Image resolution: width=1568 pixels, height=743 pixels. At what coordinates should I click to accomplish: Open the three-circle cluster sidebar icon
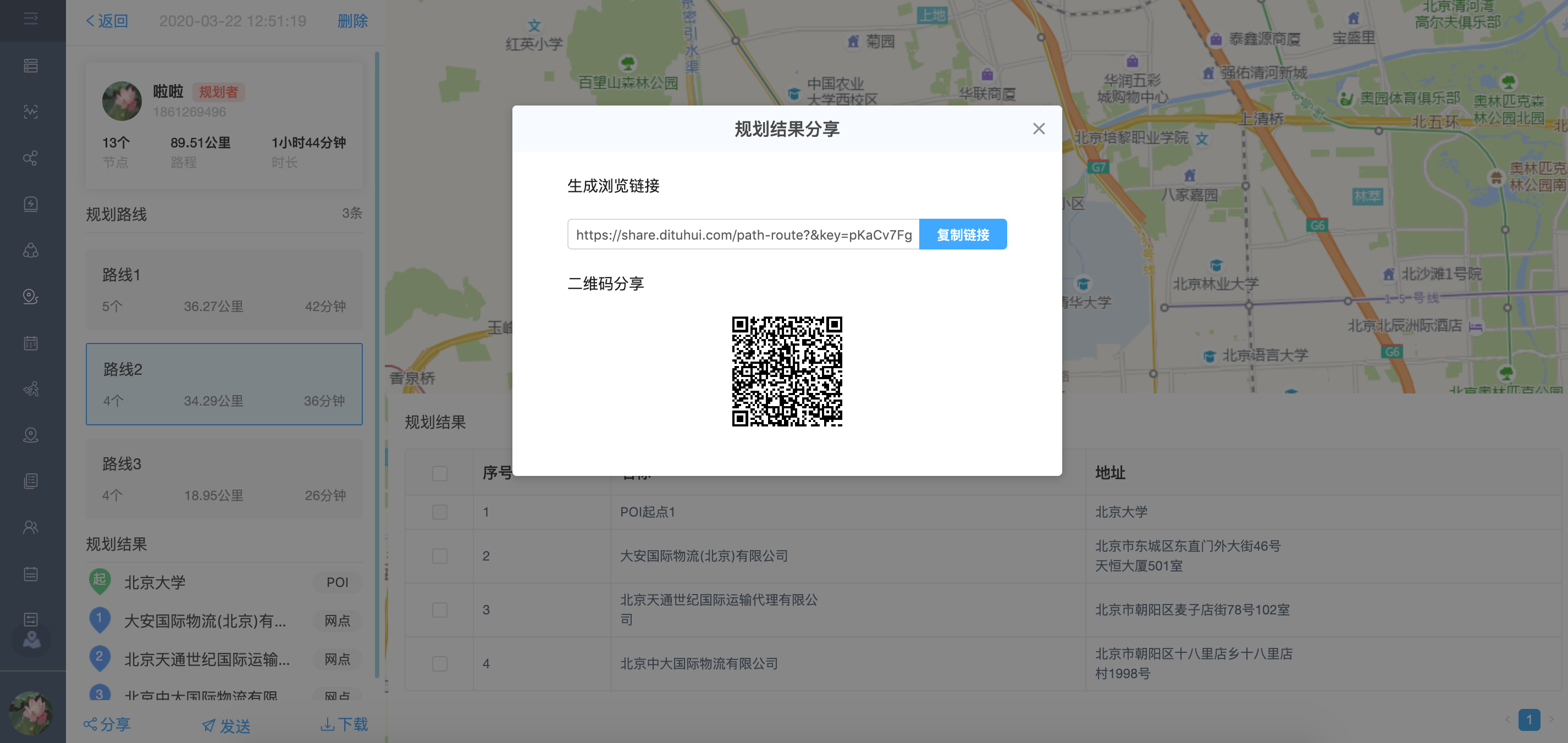30,250
